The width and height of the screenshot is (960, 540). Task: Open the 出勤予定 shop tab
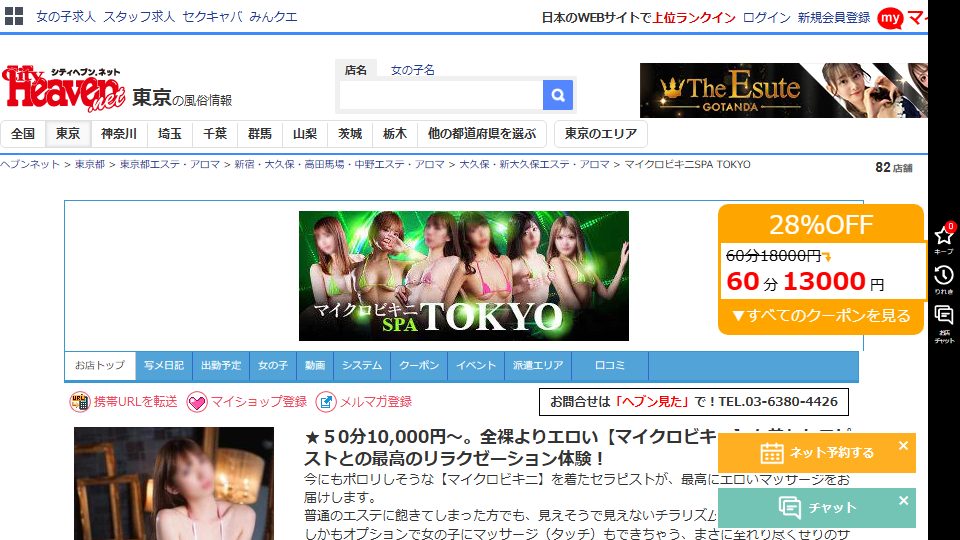221,366
